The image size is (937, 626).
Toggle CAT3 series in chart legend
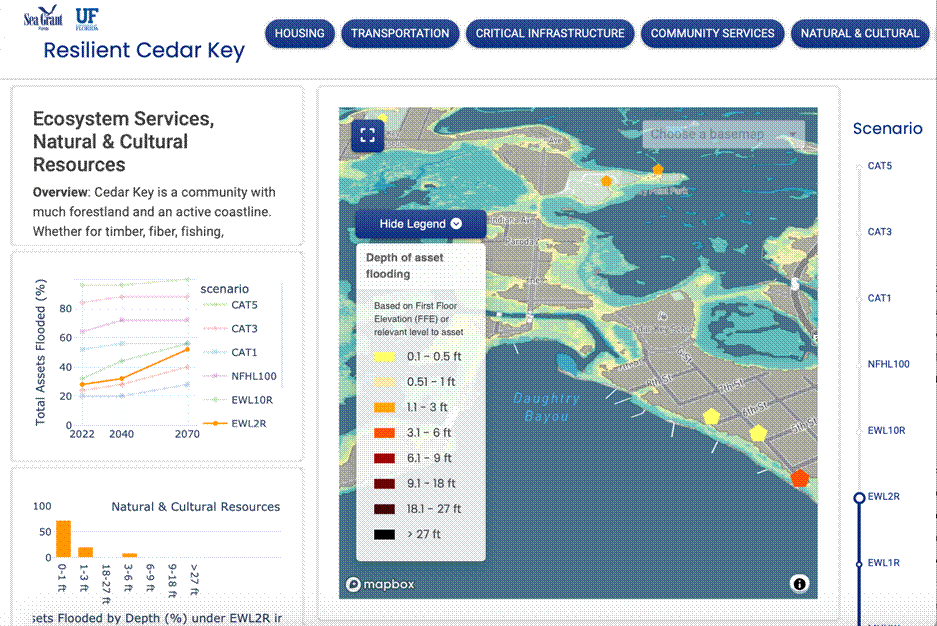pyautogui.click(x=231, y=329)
